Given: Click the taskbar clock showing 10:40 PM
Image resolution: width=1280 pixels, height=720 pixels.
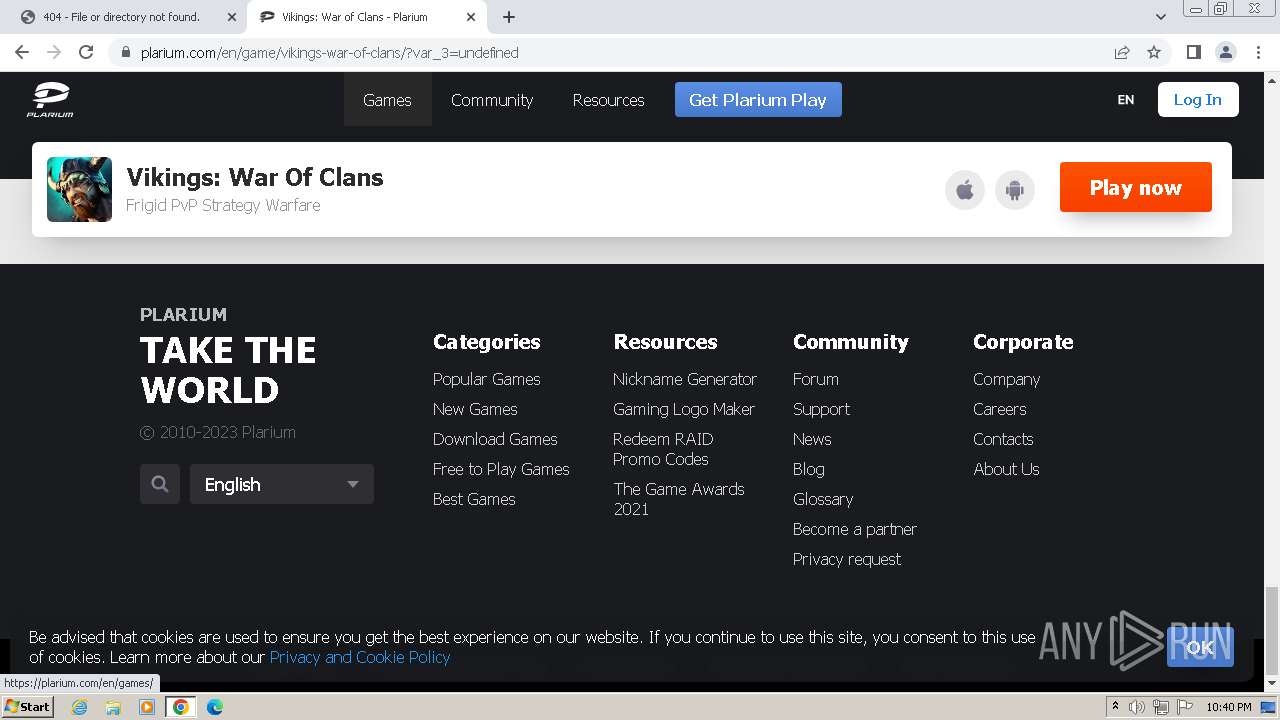Looking at the screenshot, I should tap(1228, 707).
